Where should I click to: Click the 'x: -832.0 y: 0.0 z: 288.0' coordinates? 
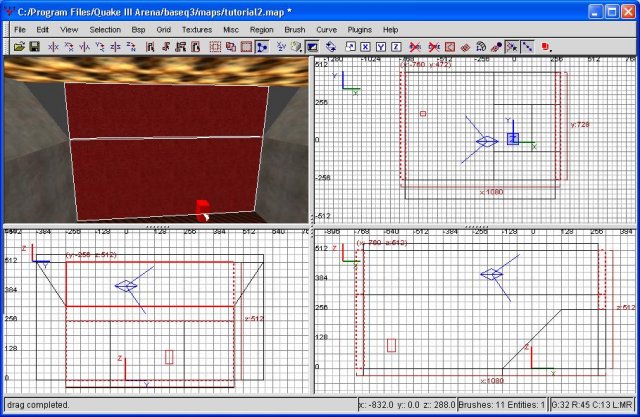[407, 405]
